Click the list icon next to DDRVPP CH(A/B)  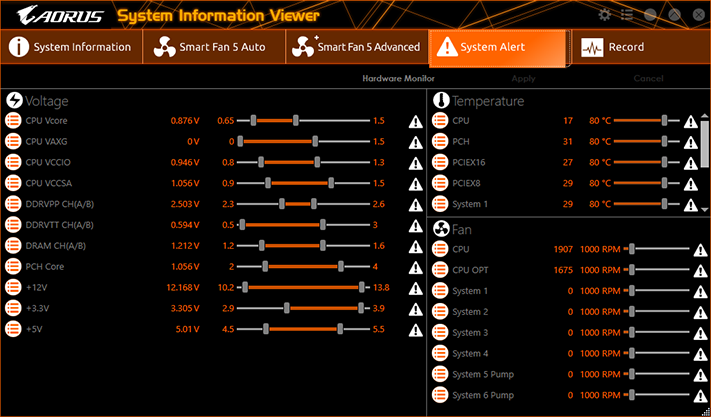[13, 204]
